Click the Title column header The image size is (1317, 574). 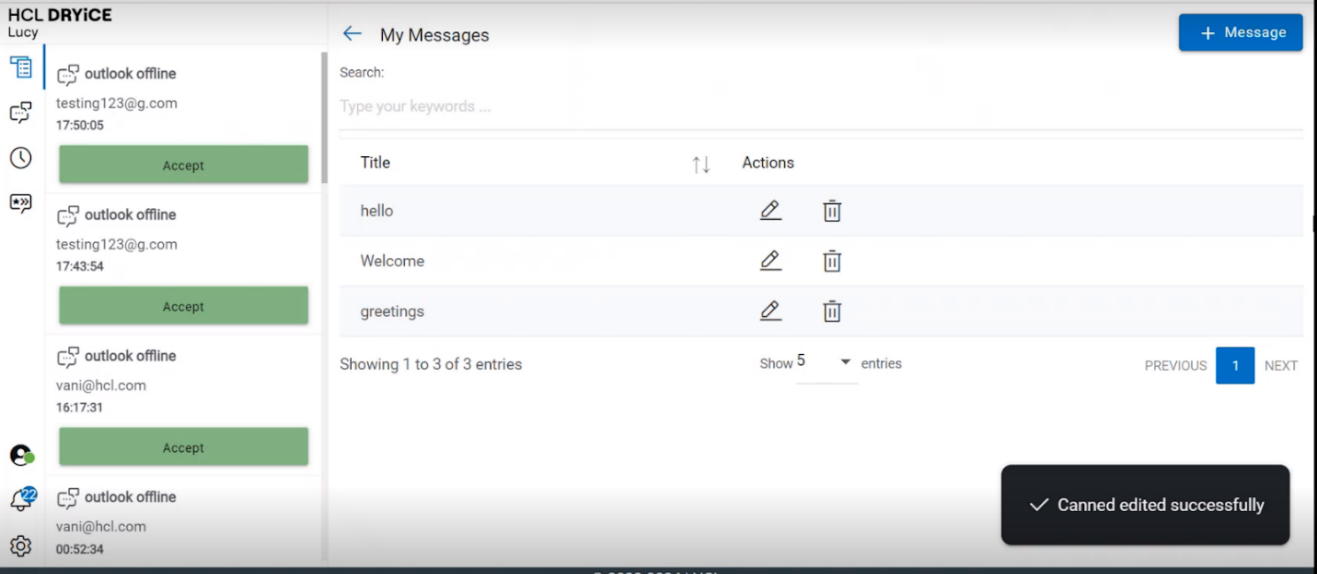pos(375,163)
